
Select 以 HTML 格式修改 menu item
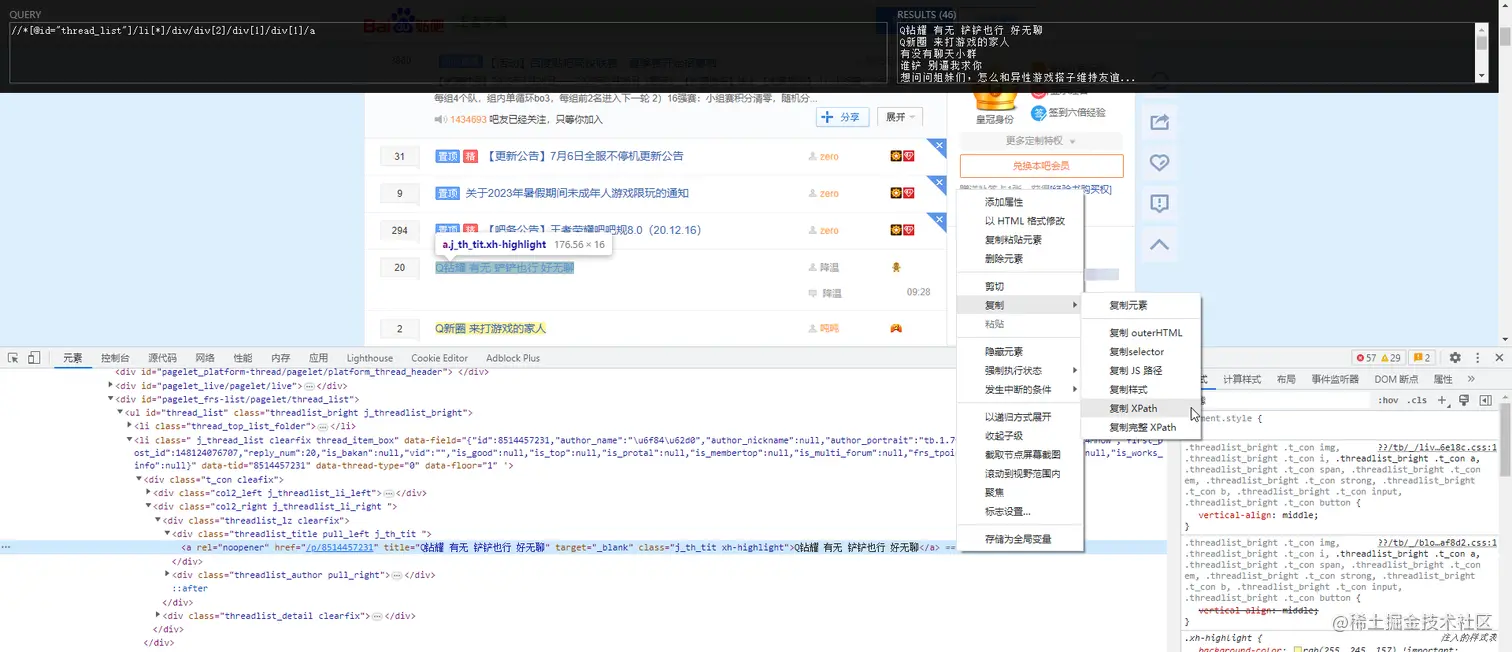[x=1020, y=220]
